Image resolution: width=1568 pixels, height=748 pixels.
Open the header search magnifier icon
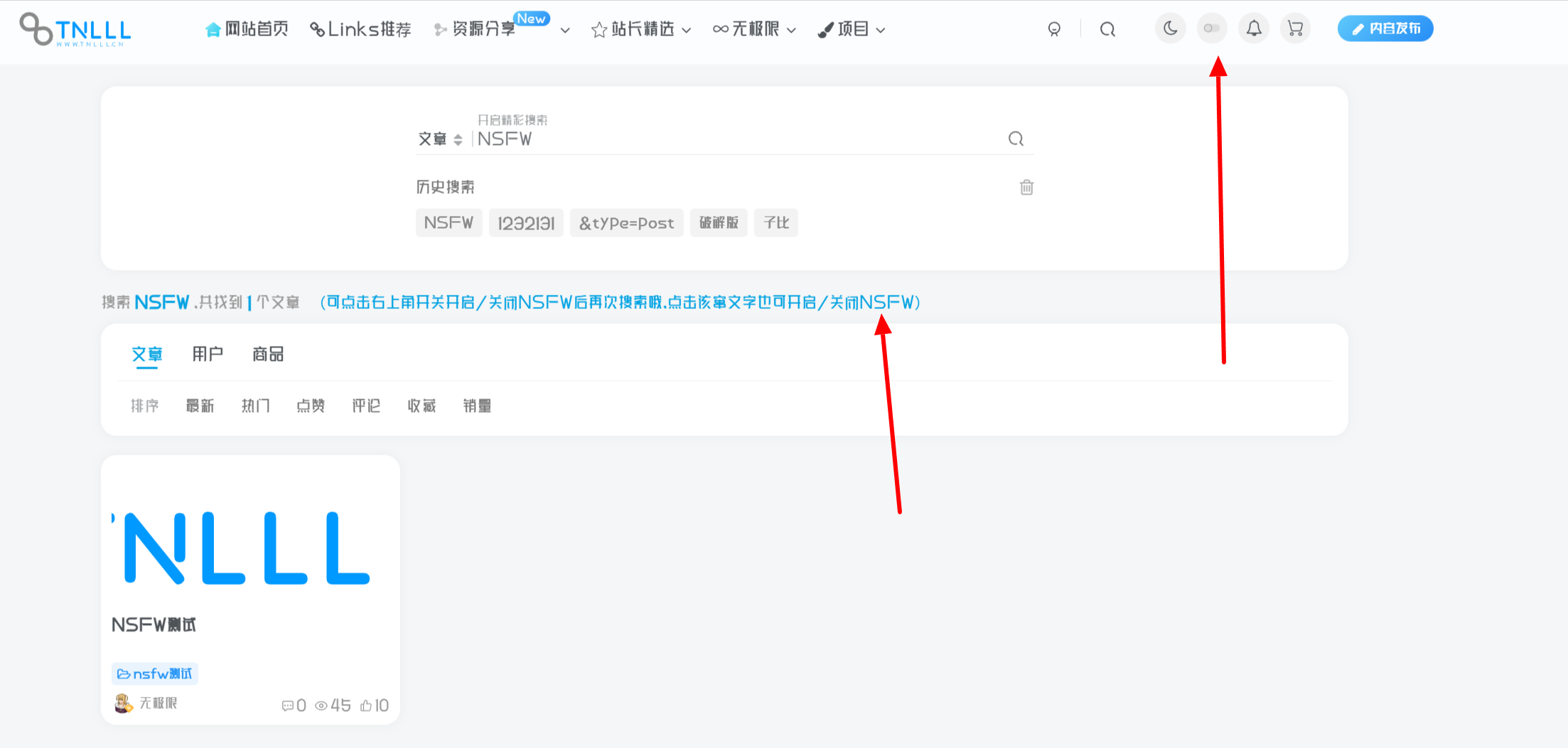coord(1107,29)
